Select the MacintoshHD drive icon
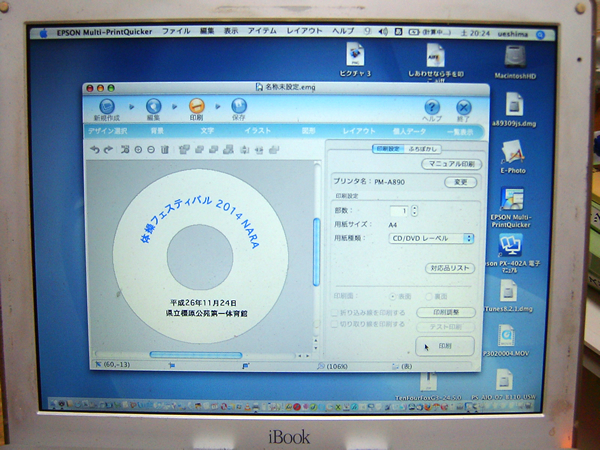This screenshot has width=600, height=450. coord(515,57)
